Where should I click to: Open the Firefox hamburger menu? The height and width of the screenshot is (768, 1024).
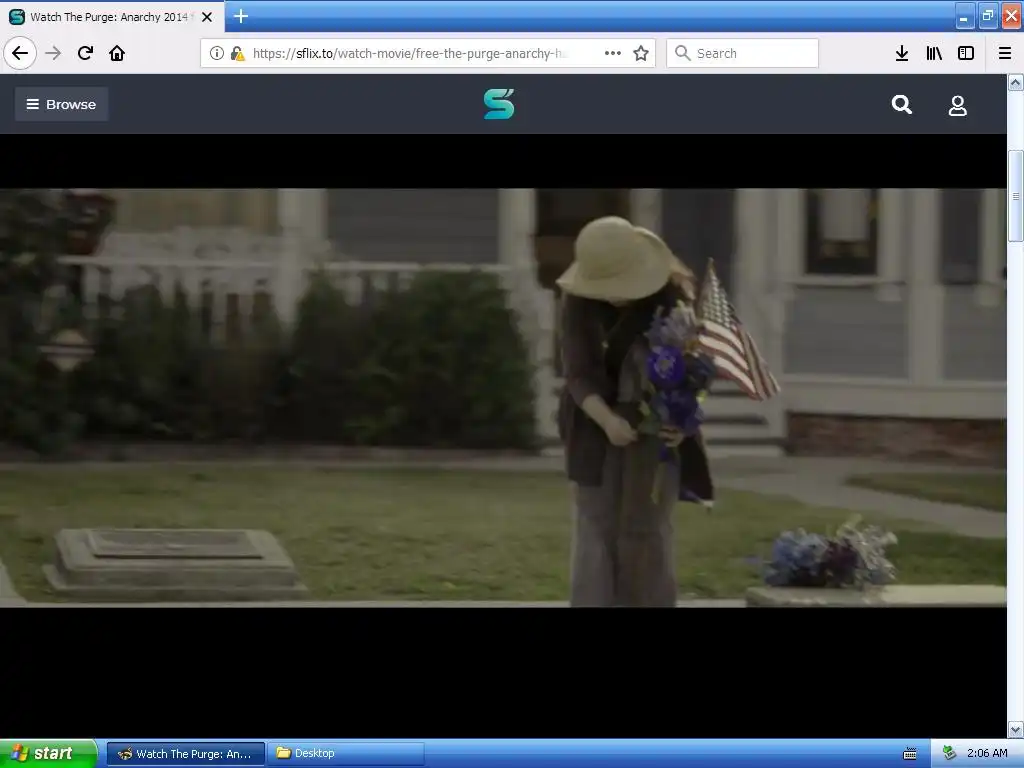coord(1005,53)
